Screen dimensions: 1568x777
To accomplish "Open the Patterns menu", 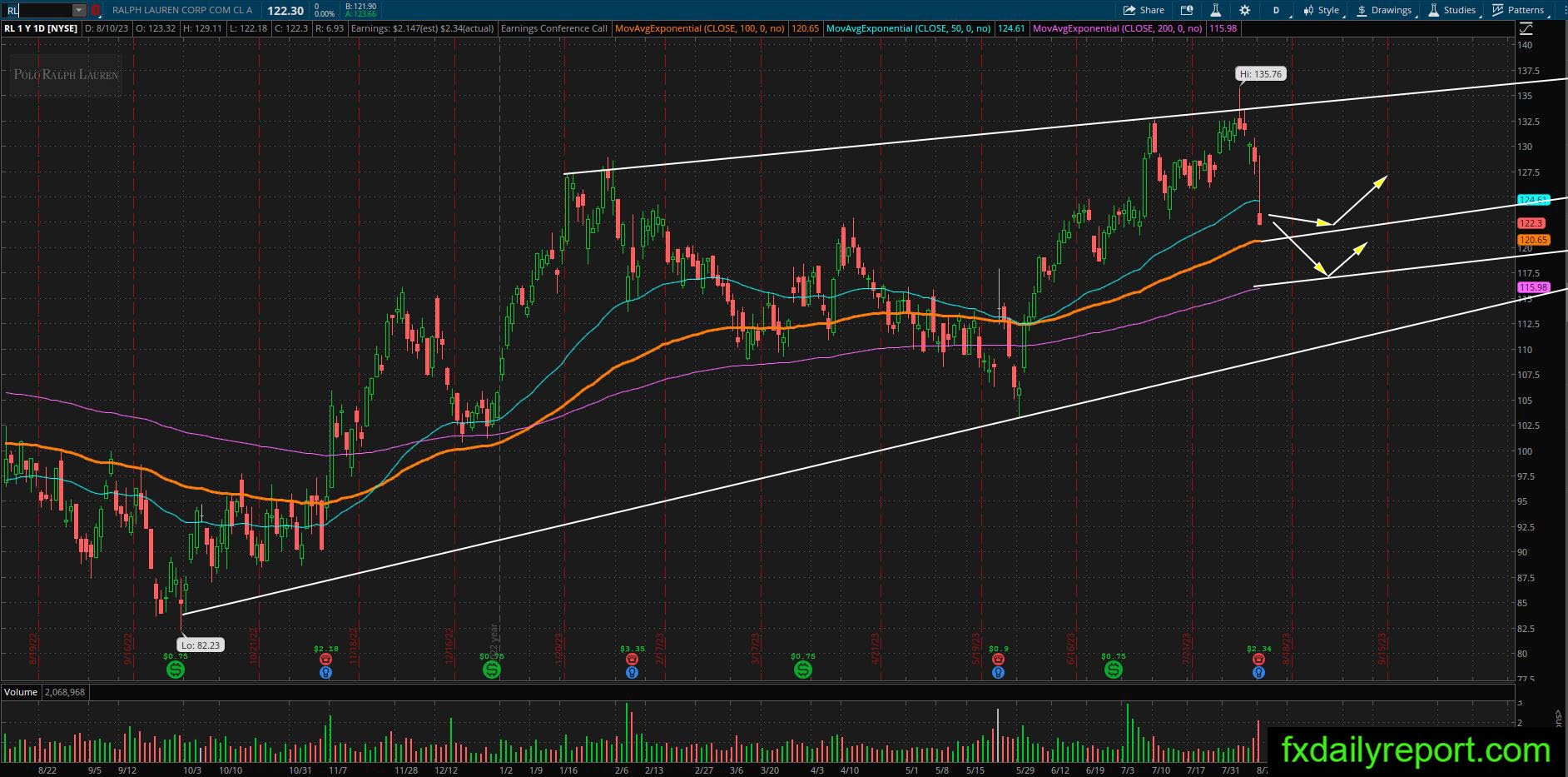I will coord(1518,10).
